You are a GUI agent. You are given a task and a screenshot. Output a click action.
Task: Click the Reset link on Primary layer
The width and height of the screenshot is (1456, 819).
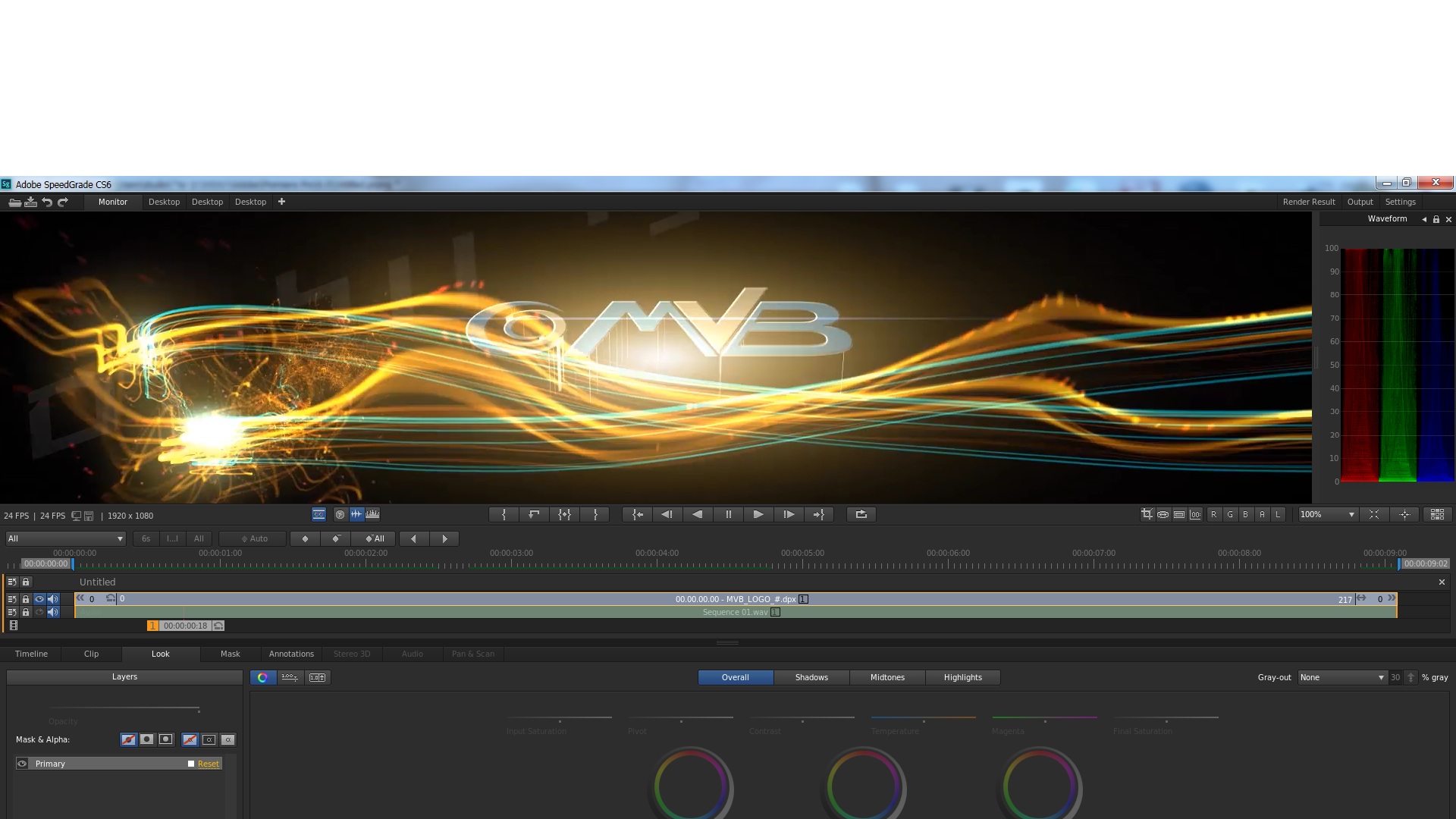point(208,764)
